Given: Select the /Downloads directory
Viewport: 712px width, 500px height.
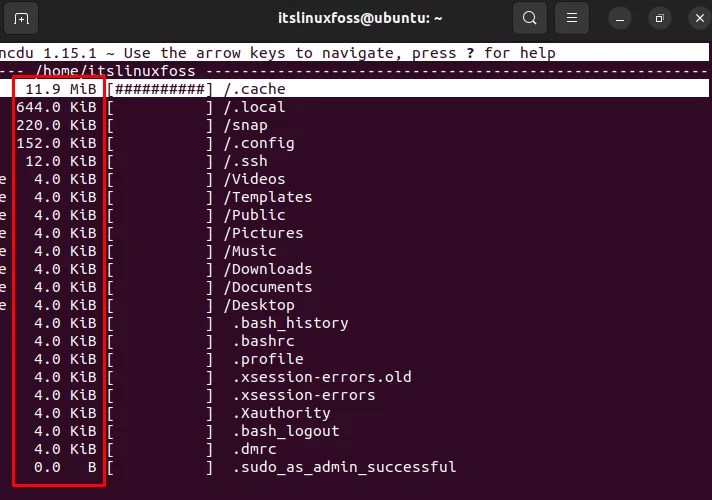Looking at the screenshot, I should pos(268,269).
